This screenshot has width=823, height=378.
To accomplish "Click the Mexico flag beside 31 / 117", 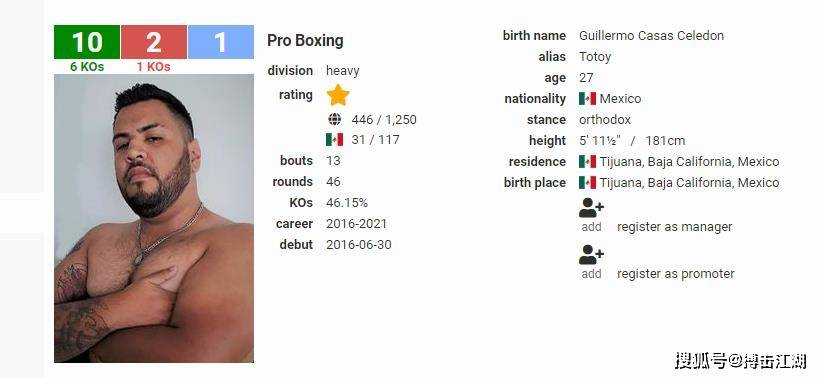I will (334, 140).
